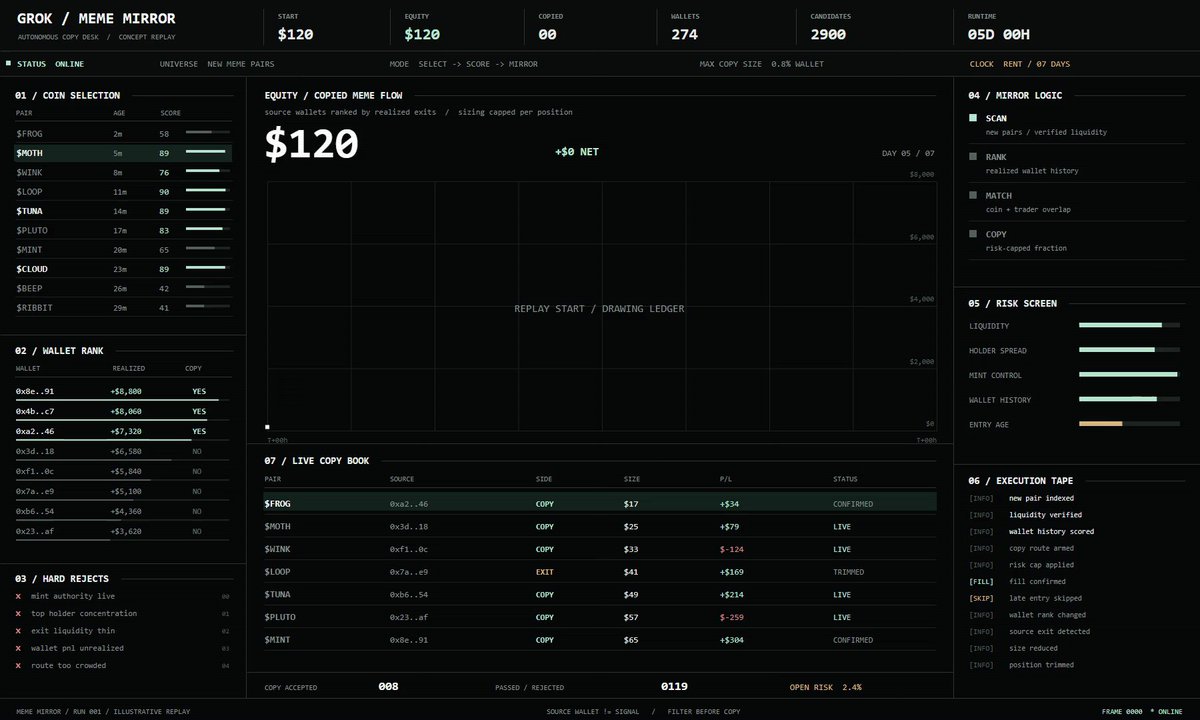Click the P/L column header in Live Copy Book
Image resolution: width=1200 pixels, height=720 pixels.
tap(725, 479)
